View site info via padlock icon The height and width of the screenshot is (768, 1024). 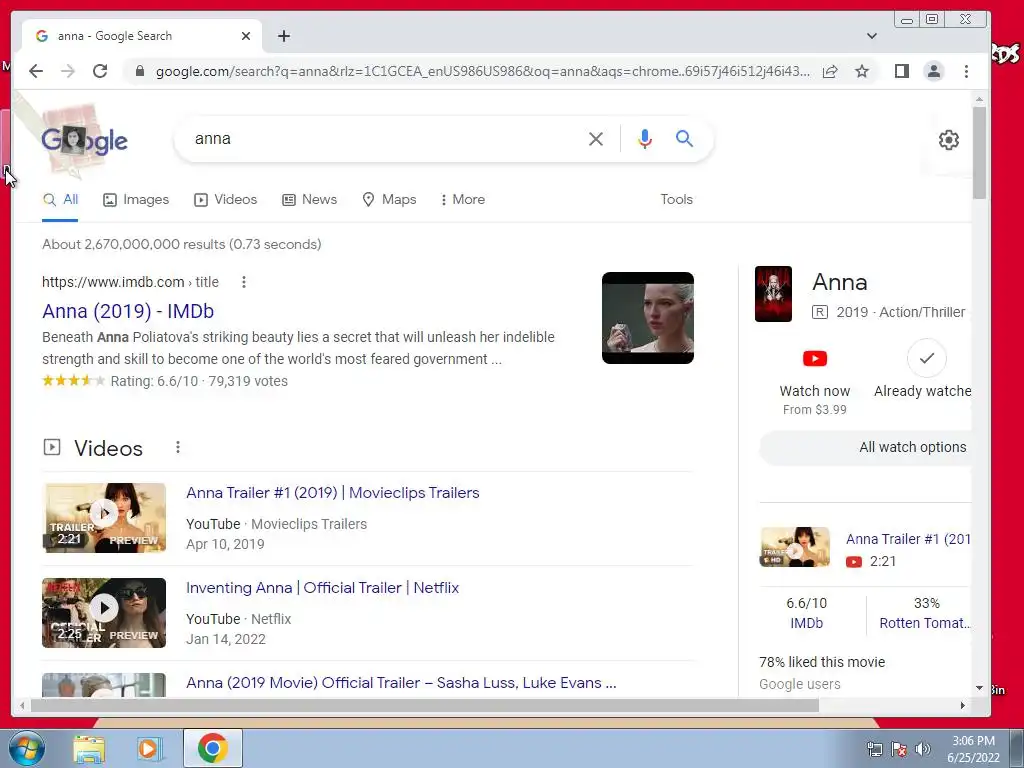(x=139, y=71)
